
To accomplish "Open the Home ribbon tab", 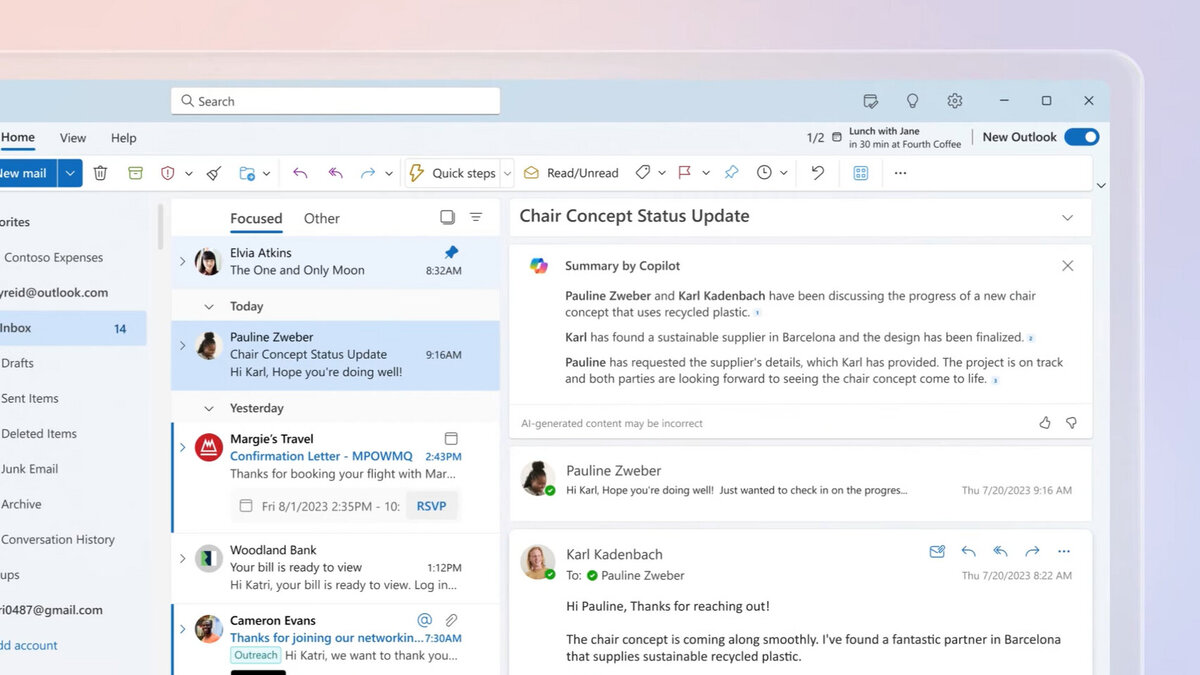I will pyautogui.click(x=18, y=138).
